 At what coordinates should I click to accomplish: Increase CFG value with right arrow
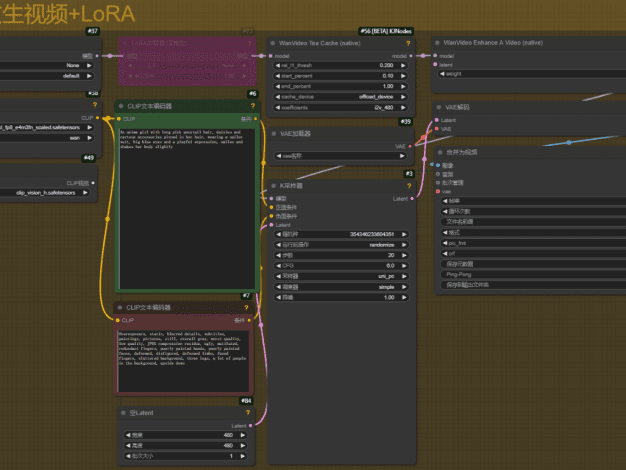tap(404, 266)
